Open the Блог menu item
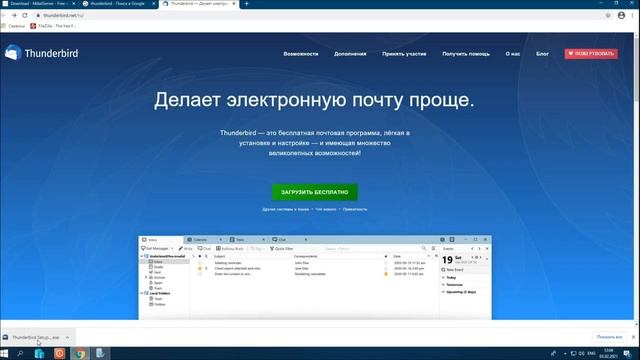 click(542, 54)
